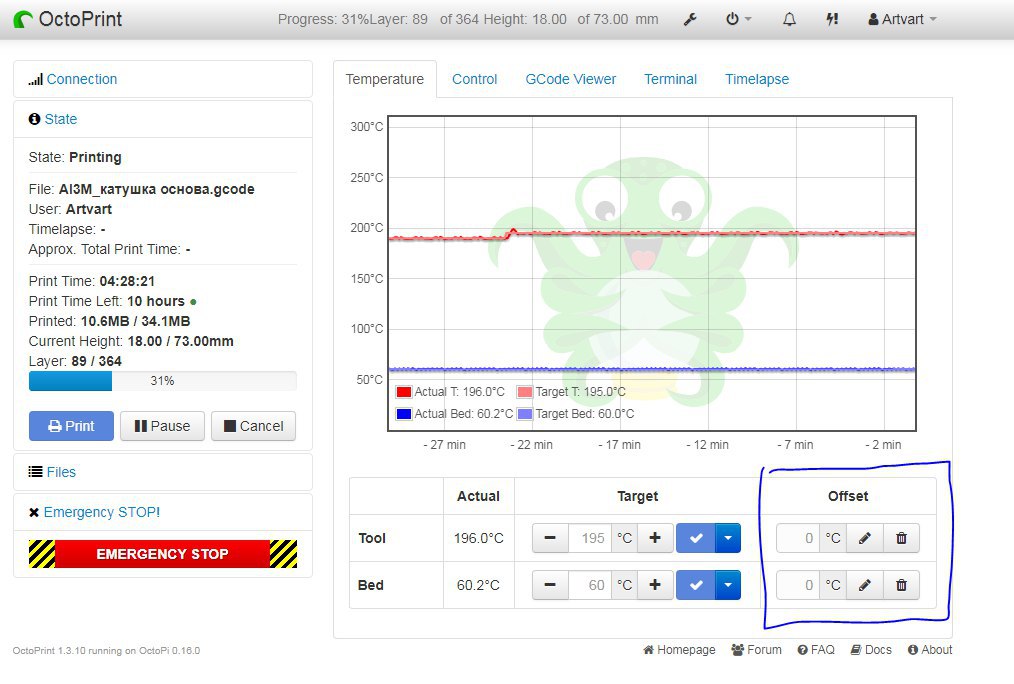Viewport: 1014px width, 684px height.
Task: Toggle the Actual Bed blue legend swatch
Action: tap(404, 414)
